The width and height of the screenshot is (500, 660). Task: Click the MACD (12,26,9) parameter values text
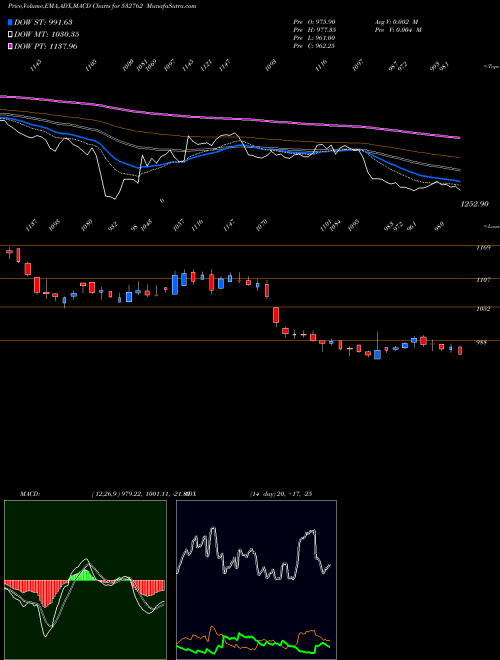click(x=140, y=494)
